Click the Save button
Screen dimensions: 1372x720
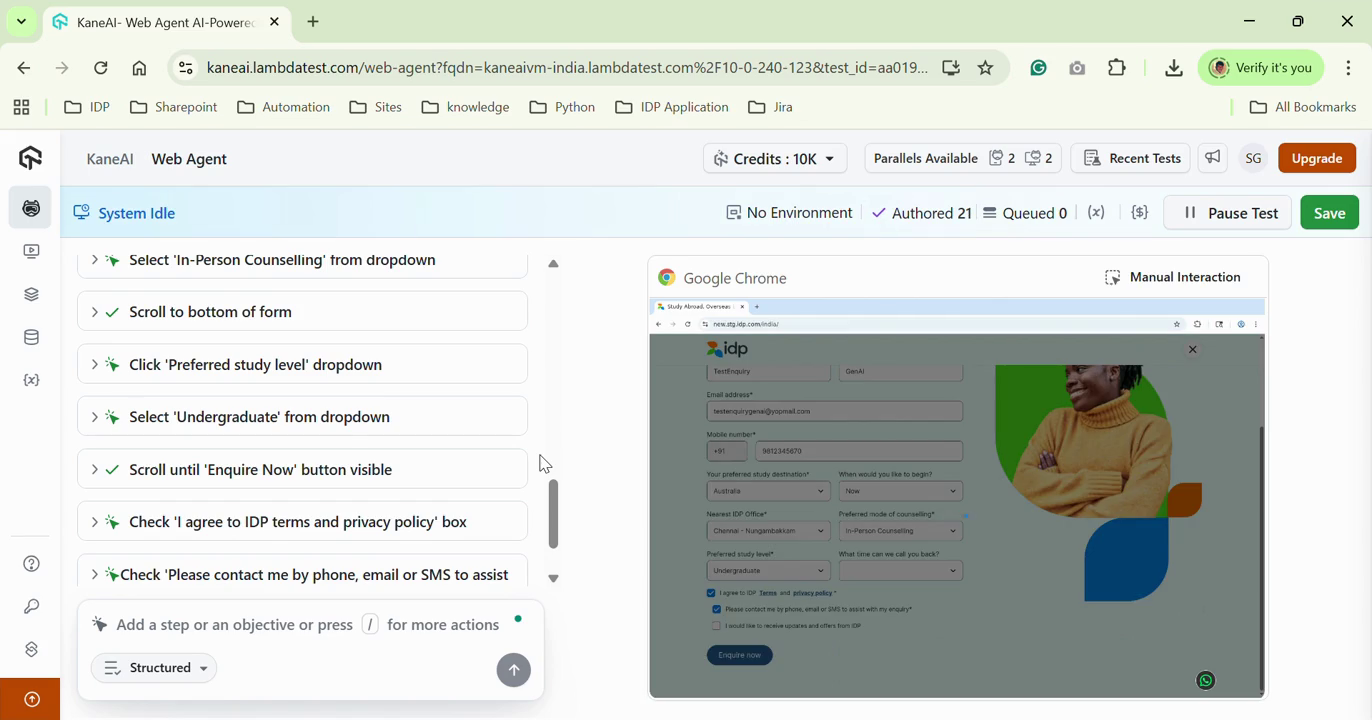(1329, 213)
